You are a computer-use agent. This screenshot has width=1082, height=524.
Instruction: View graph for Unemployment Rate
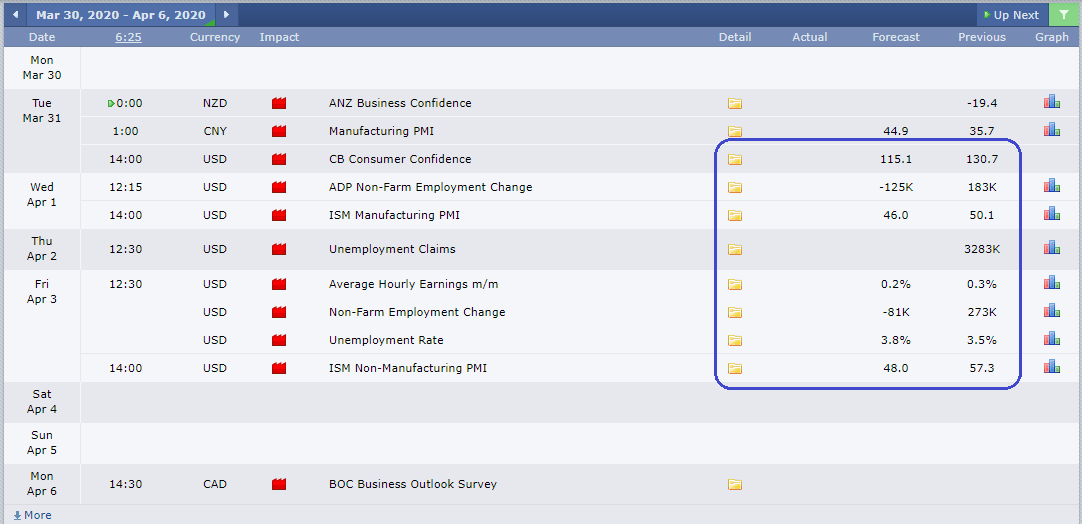(1052, 338)
